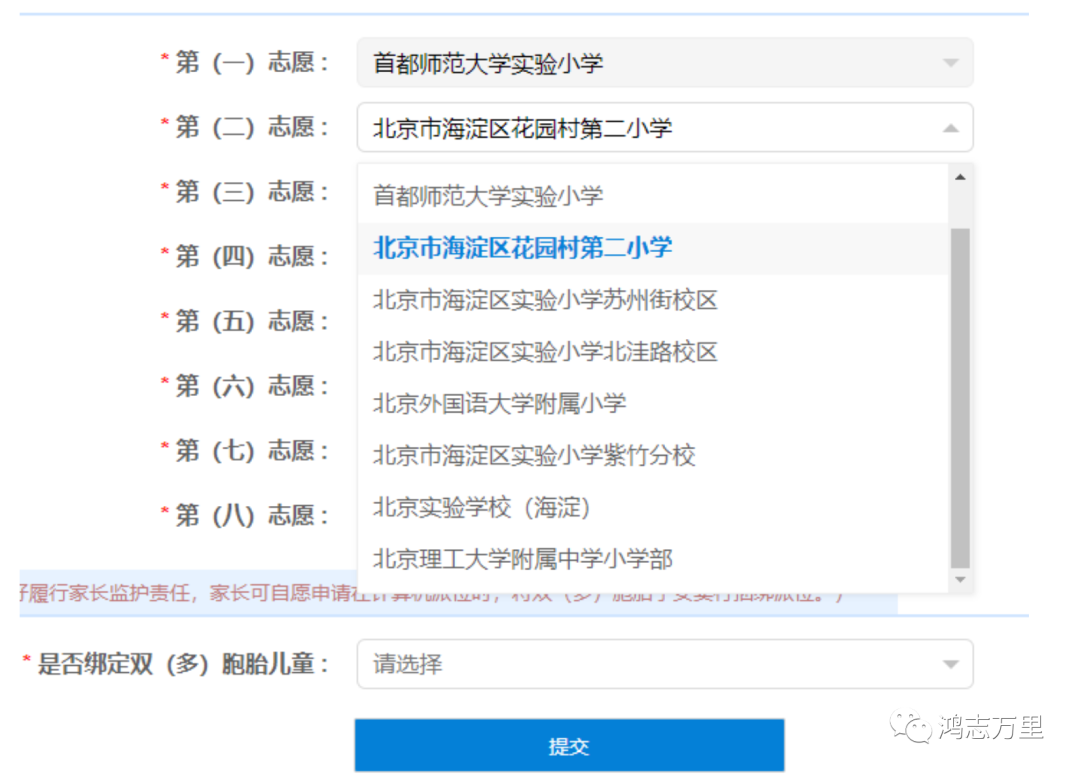Pick 北京市海淀区实验小学苏州街校区 option
This screenshot has height=775, width=1080.
[x=653, y=300]
